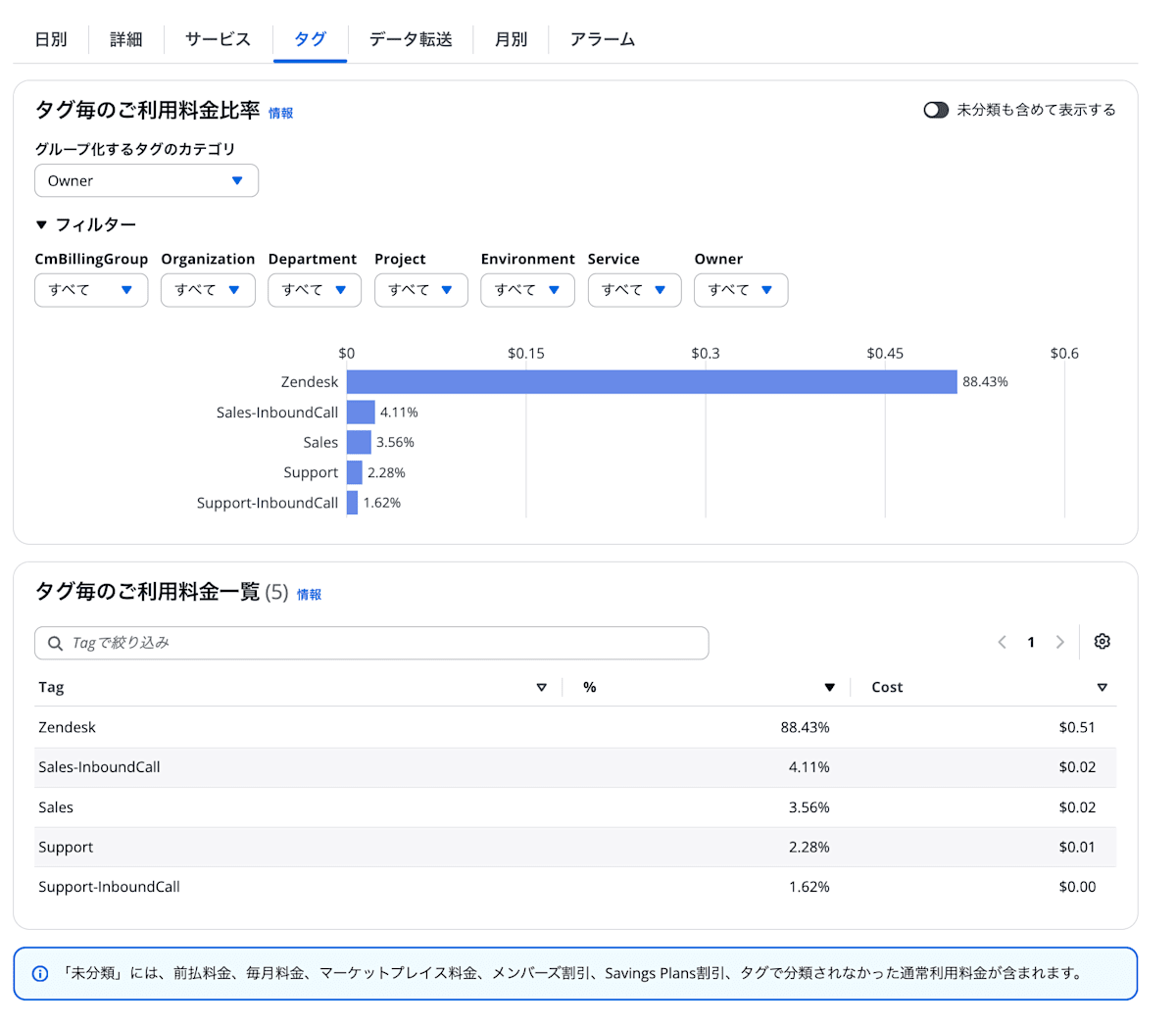Screen dimensions: 1176x1024
Task: Click the $0.51 cost cell for Zendesk
Action: (1077, 727)
